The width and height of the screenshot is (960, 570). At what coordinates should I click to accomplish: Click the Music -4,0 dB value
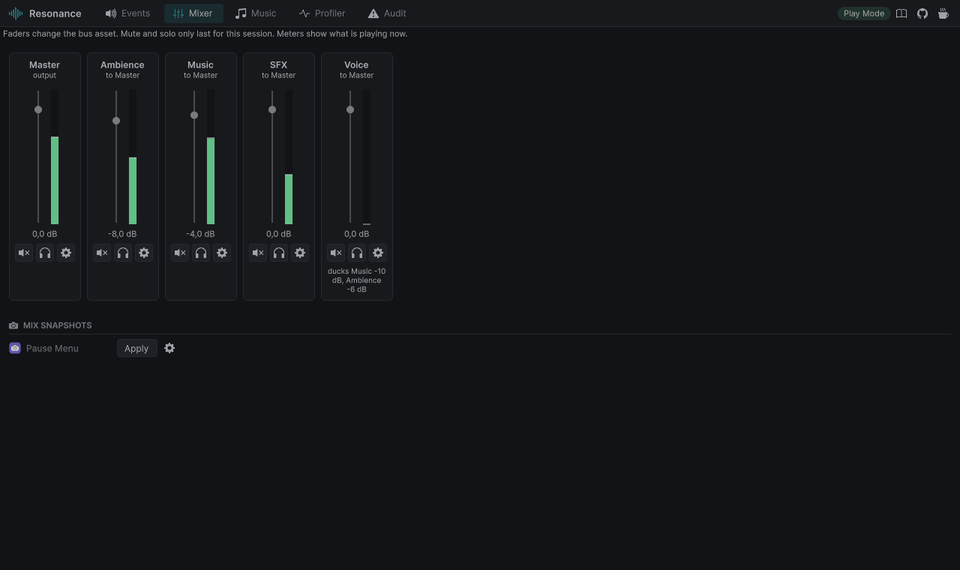[x=200, y=234]
